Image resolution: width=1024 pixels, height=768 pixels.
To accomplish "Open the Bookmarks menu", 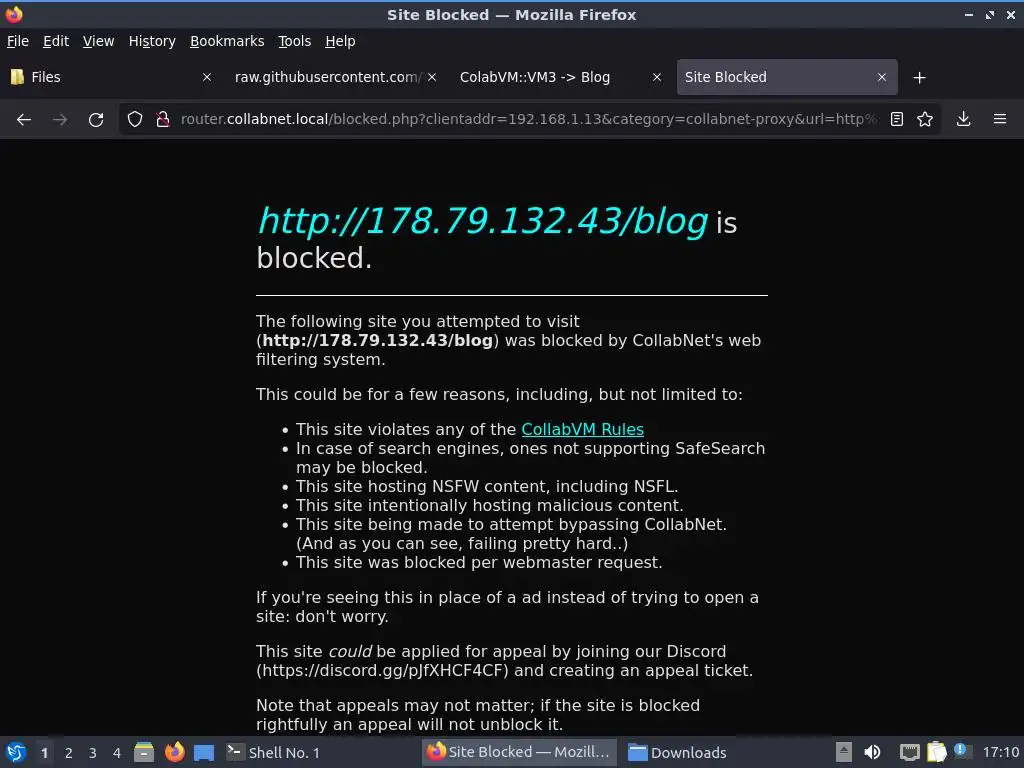I will tap(227, 41).
